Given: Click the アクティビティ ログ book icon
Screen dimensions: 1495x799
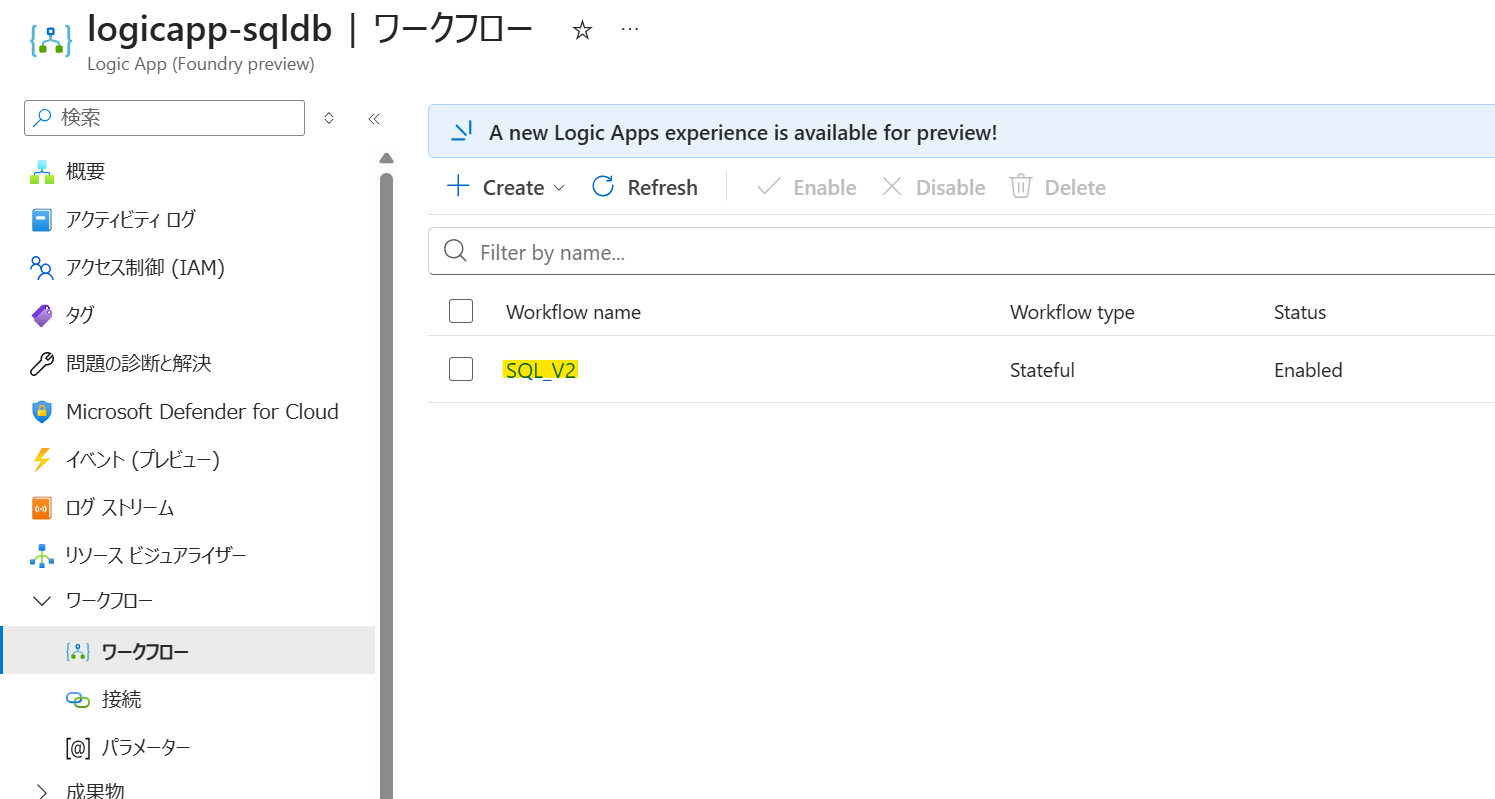Looking at the screenshot, I should pos(41,220).
